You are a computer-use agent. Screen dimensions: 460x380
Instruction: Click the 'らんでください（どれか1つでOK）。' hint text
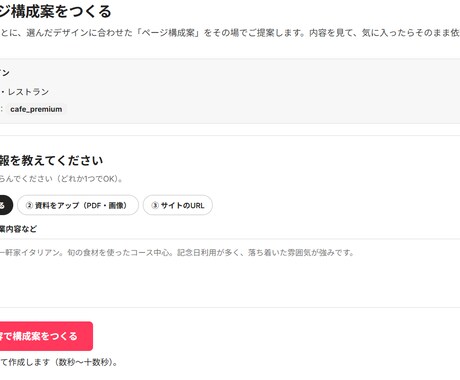point(61,179)
